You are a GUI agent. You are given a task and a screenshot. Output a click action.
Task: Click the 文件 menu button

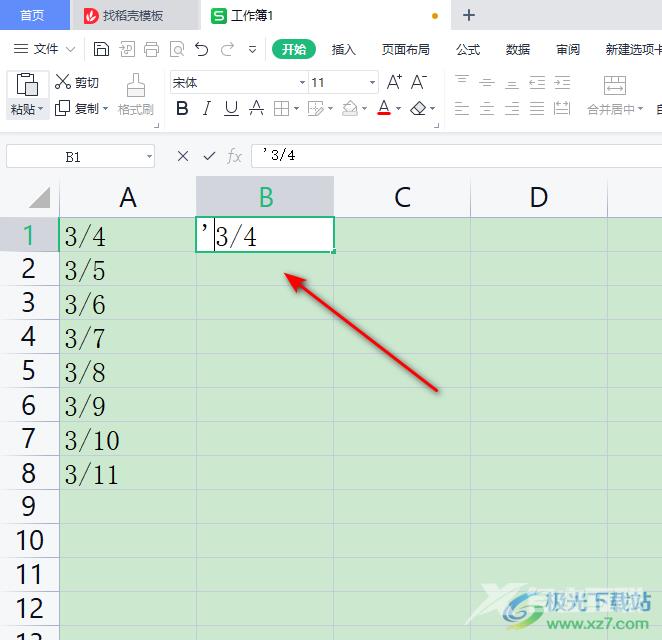tap(36, 49)
